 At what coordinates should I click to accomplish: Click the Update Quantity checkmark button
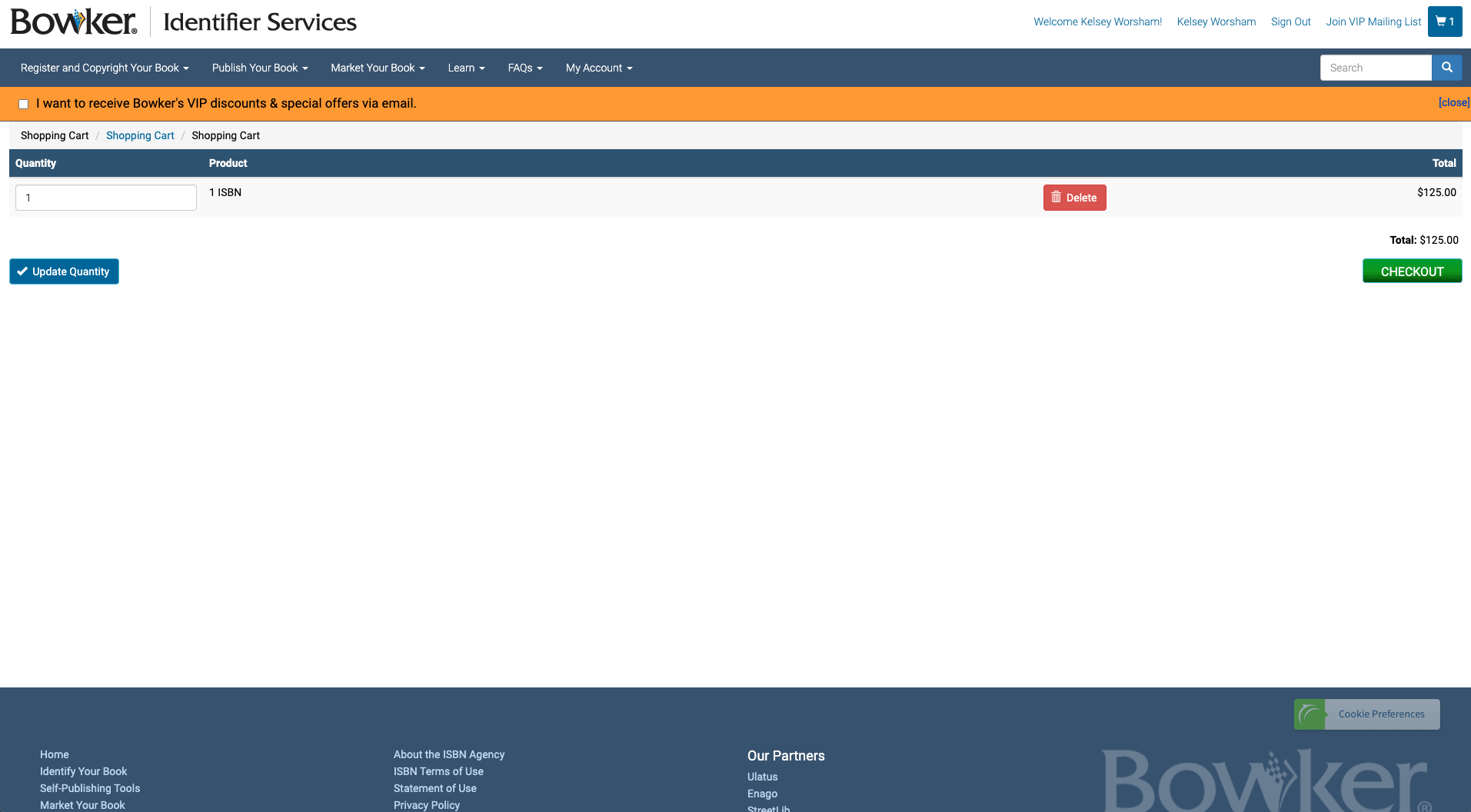pos(64,271)
